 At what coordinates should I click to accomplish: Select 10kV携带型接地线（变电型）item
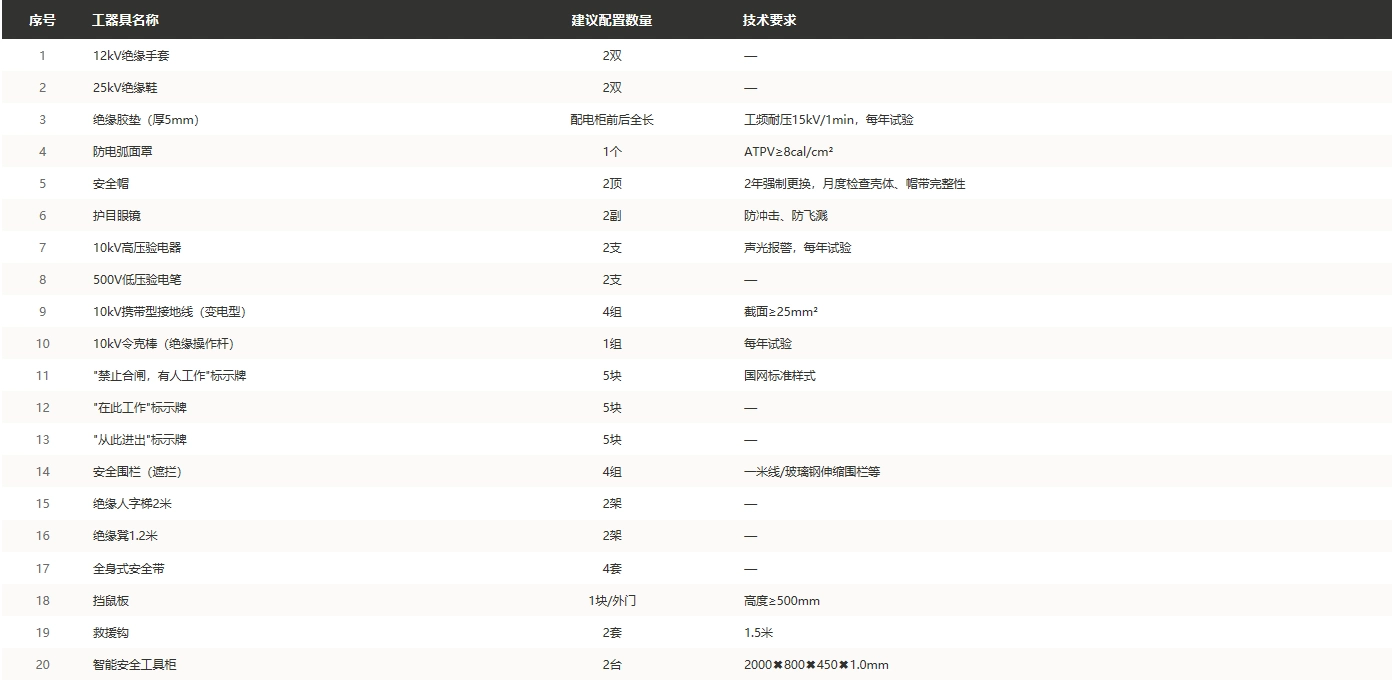169,312
